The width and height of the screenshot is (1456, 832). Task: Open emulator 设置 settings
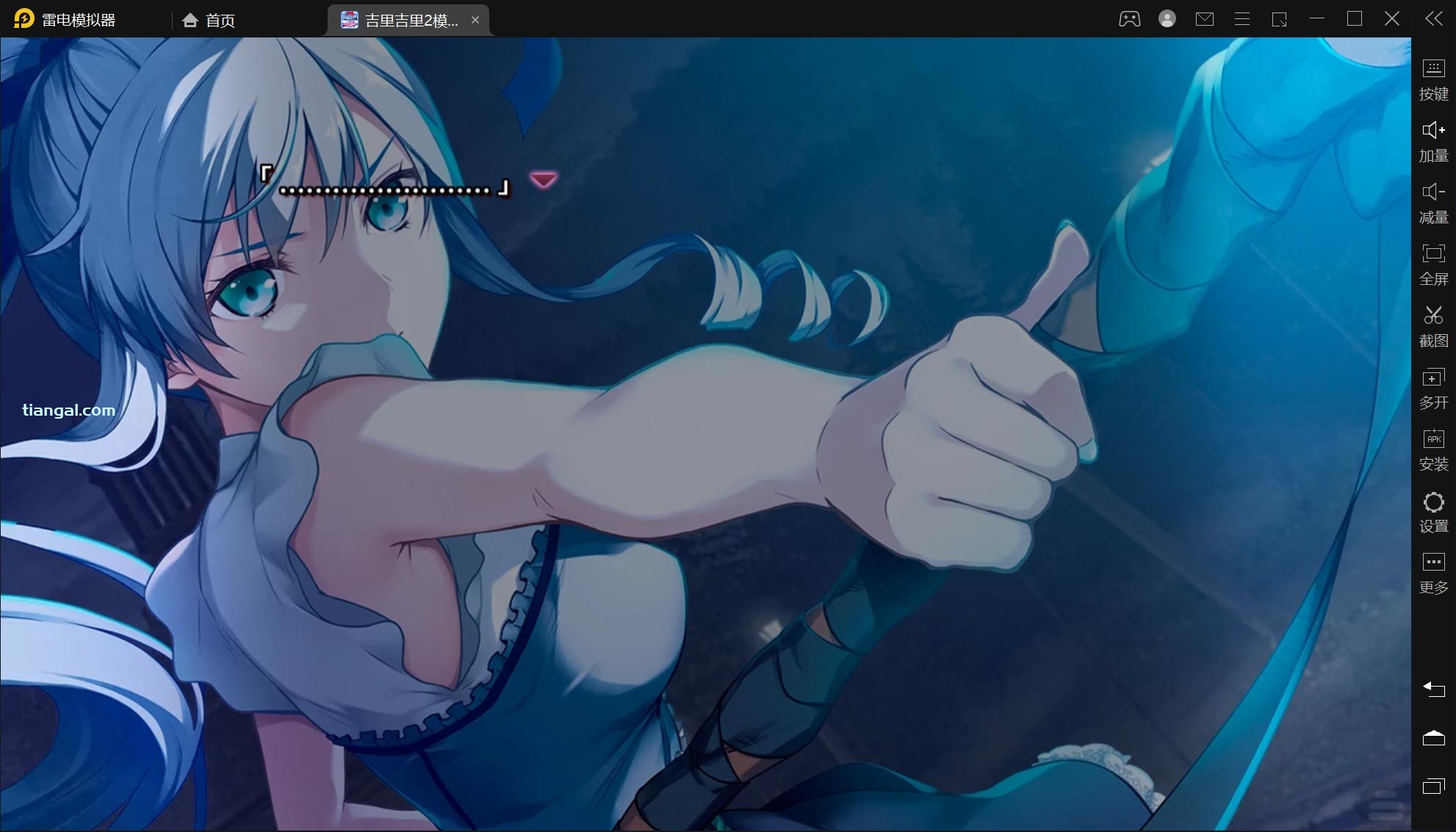coord(1433,513)
